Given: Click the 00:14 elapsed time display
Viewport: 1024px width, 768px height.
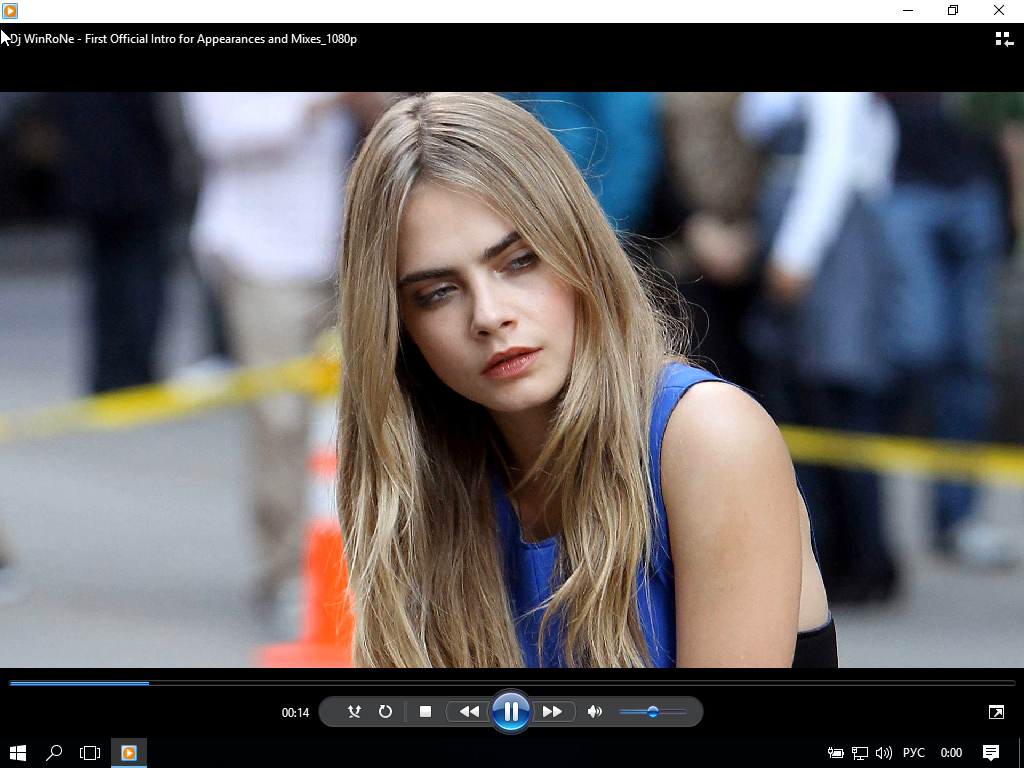Looking at the screenshot, I should 295,712.
